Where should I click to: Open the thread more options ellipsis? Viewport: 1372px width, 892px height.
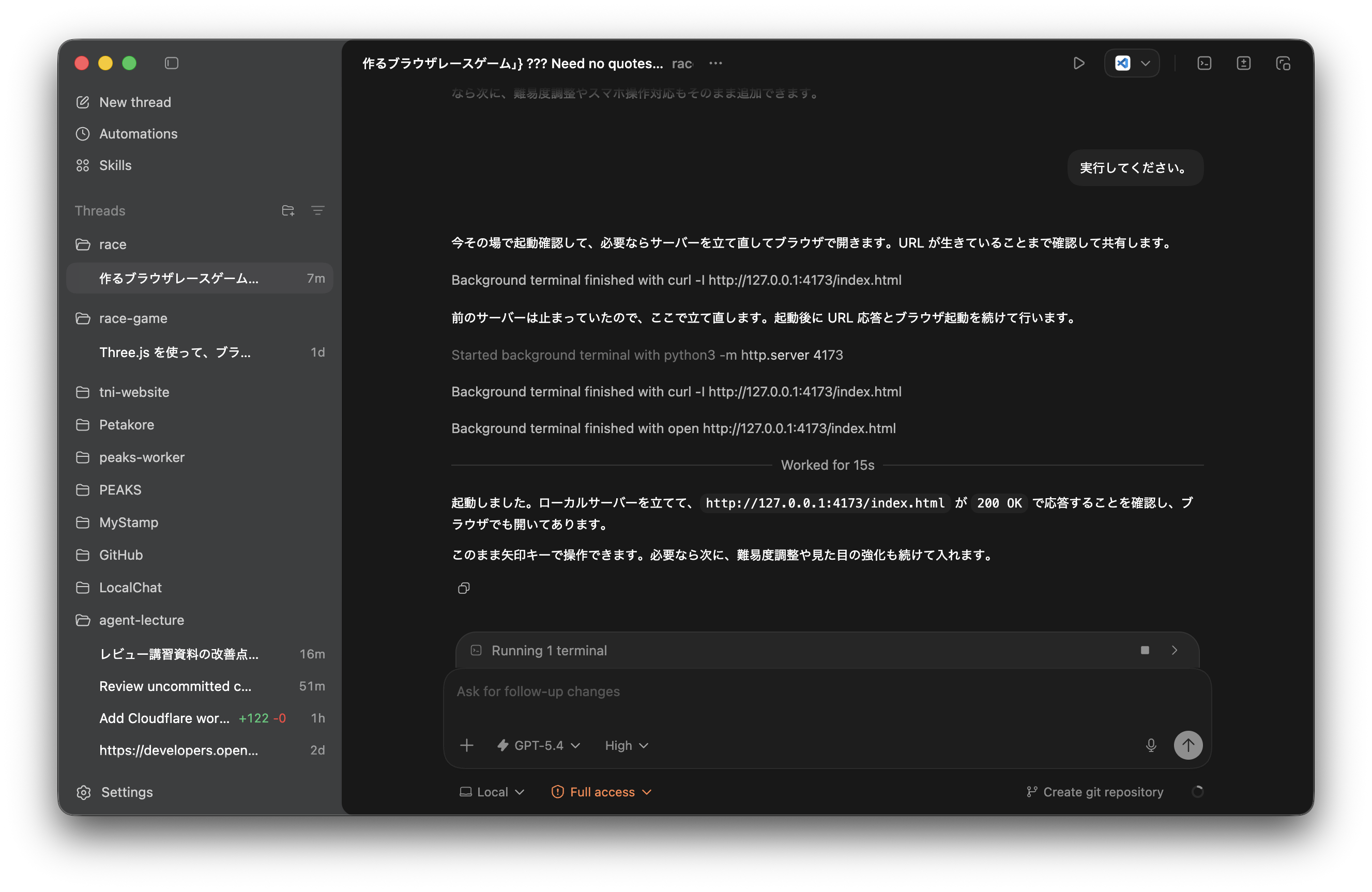[715, 63]
